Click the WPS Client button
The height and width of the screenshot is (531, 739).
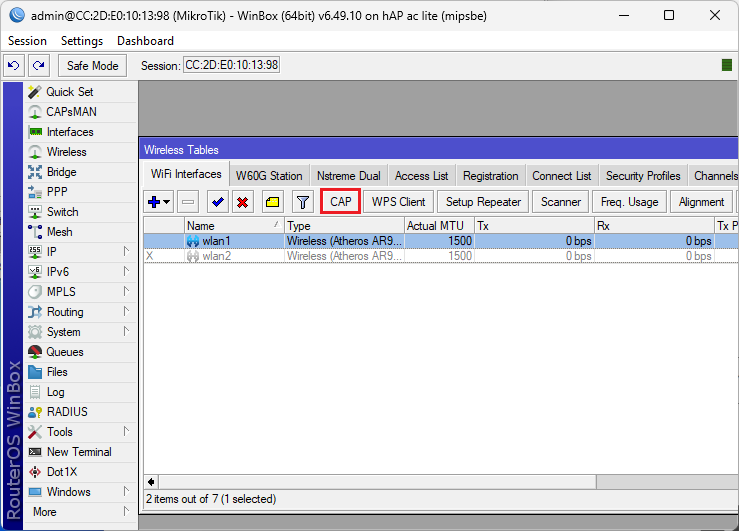398,202
